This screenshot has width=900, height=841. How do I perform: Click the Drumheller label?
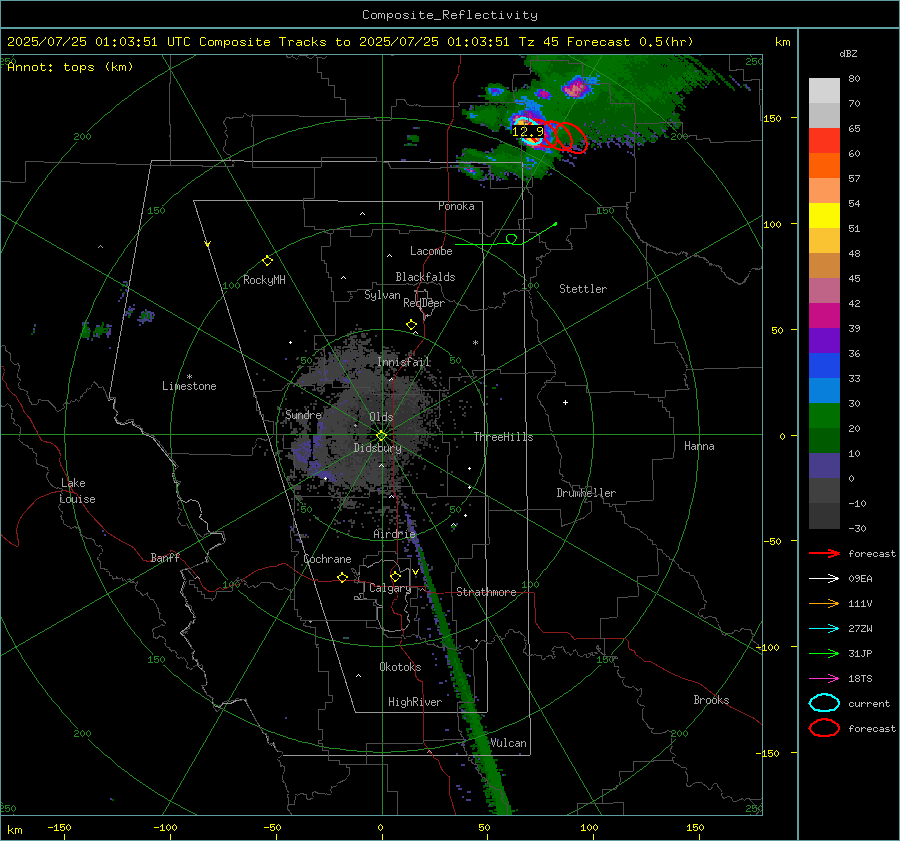(x=586, y=493)
